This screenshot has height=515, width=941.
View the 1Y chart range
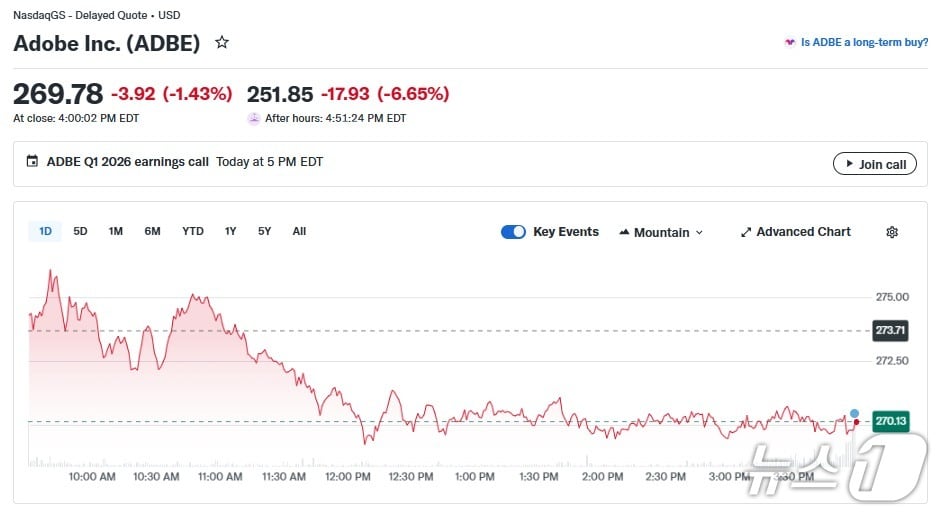pos(230,232)
